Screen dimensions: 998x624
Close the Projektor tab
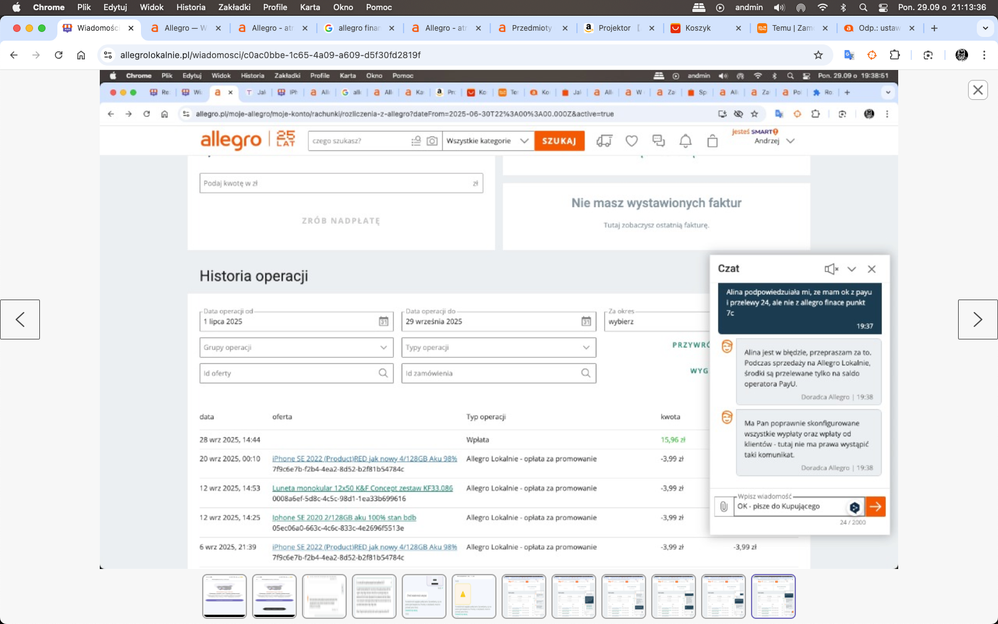pos(651,28)
